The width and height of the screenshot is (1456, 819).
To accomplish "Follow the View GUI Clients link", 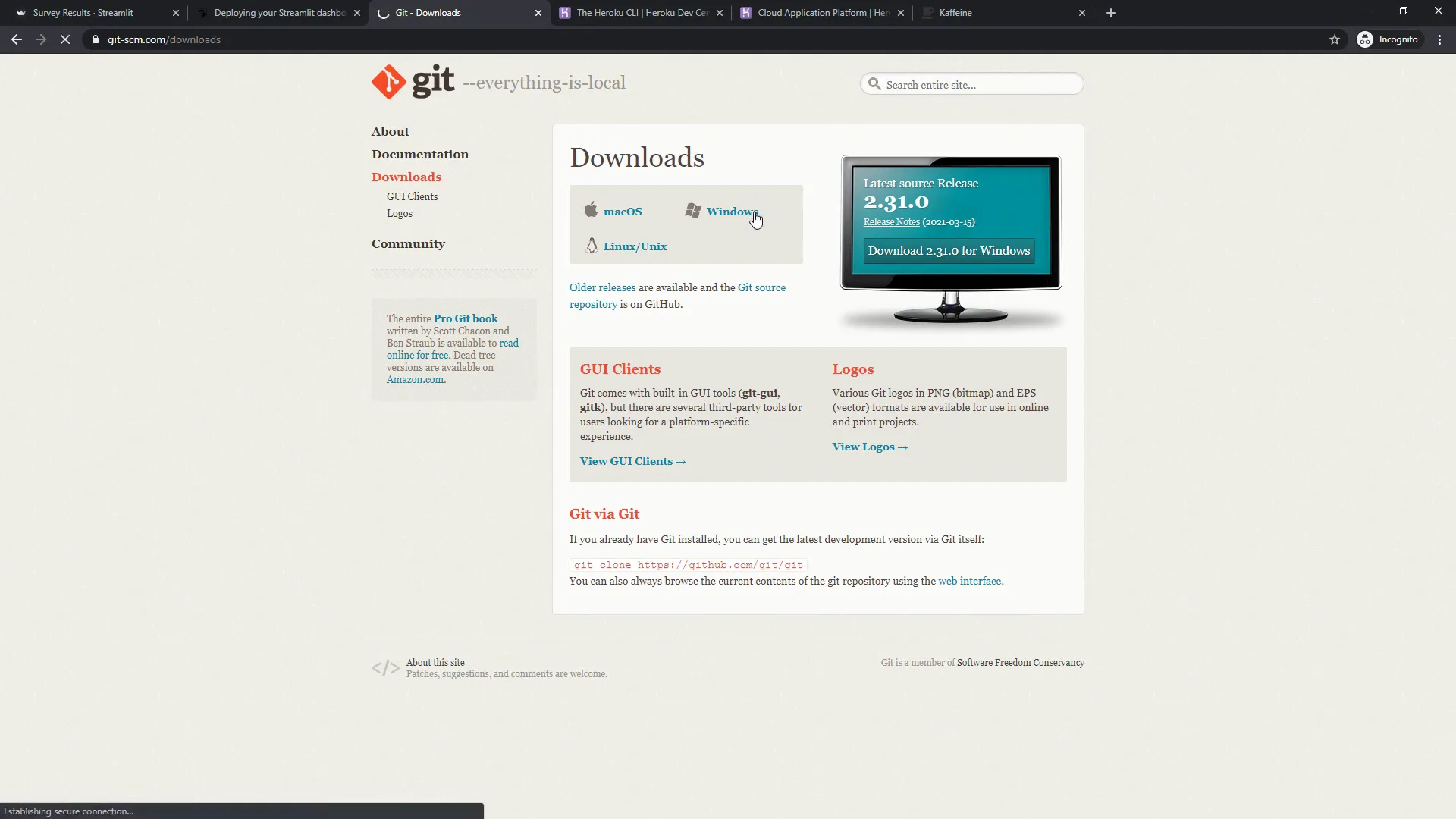I will pyautogui.click(x=632, y=461).
